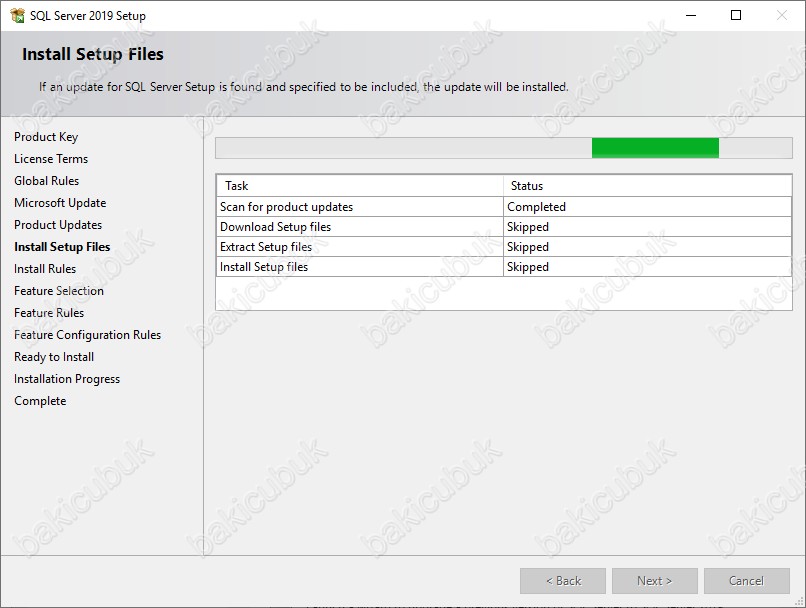Screen dimensions: 806x608
Task: Click the Next button
Action: pos(654,581)
